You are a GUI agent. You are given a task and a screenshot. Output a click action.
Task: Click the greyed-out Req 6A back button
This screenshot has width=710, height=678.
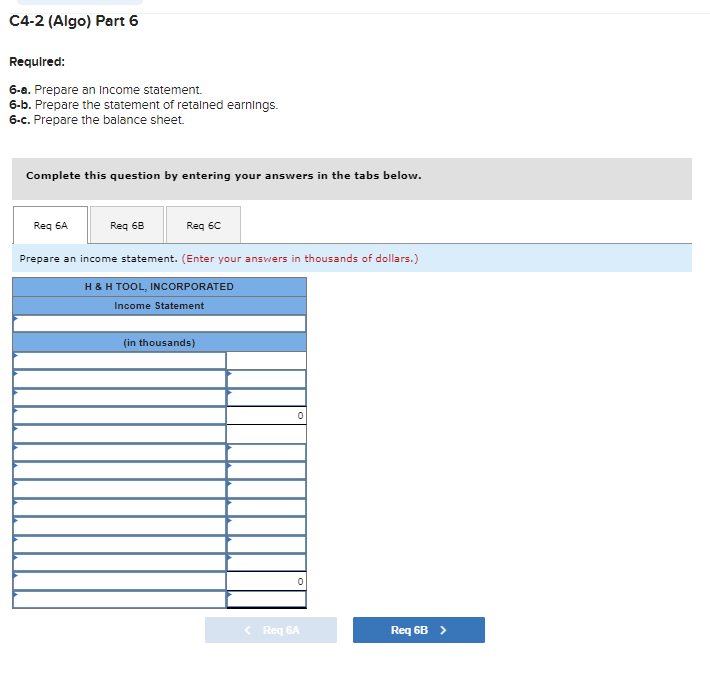click(x=271, y=630)
